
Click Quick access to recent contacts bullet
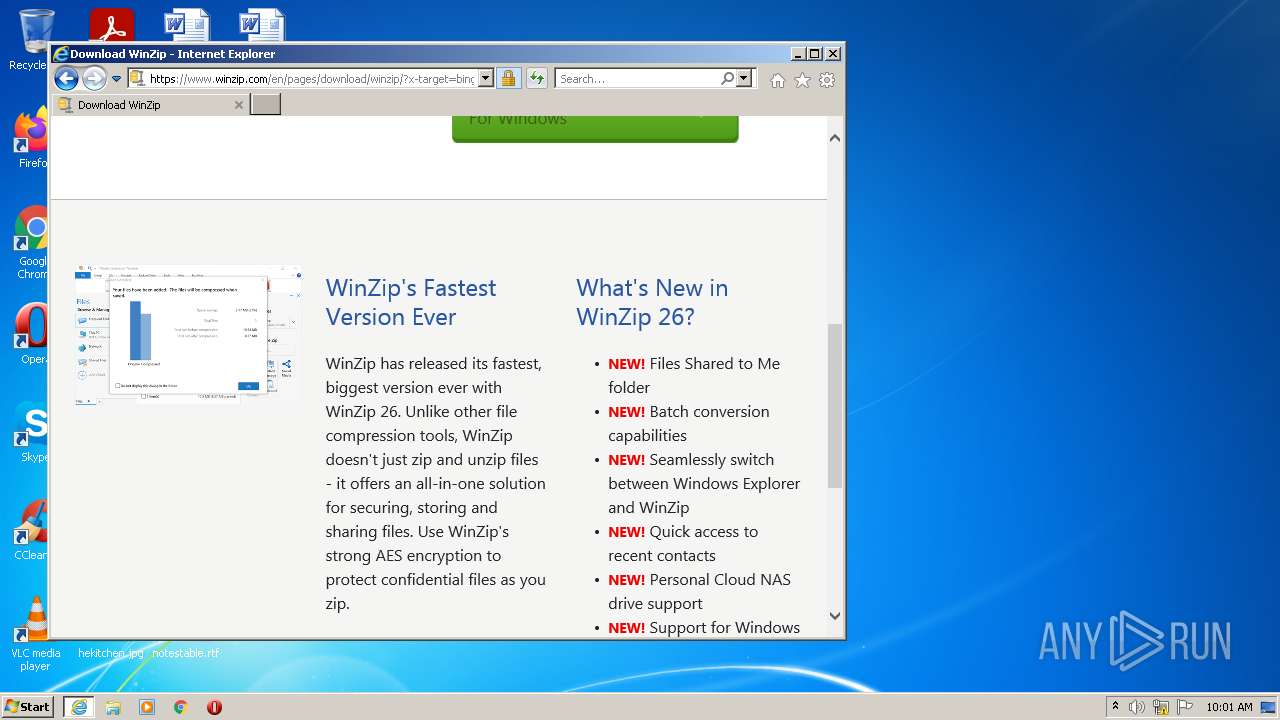[683, 543]
